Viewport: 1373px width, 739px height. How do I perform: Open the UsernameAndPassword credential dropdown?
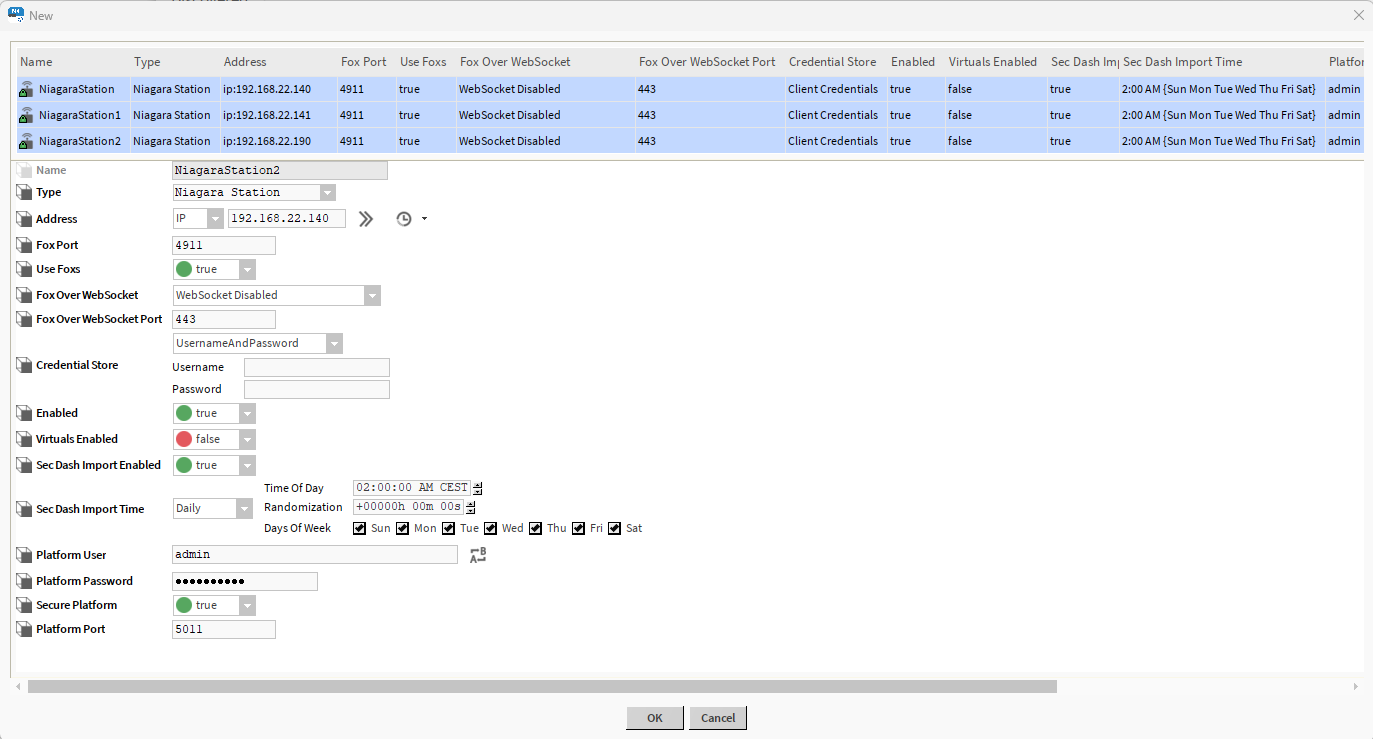[258, 343]
